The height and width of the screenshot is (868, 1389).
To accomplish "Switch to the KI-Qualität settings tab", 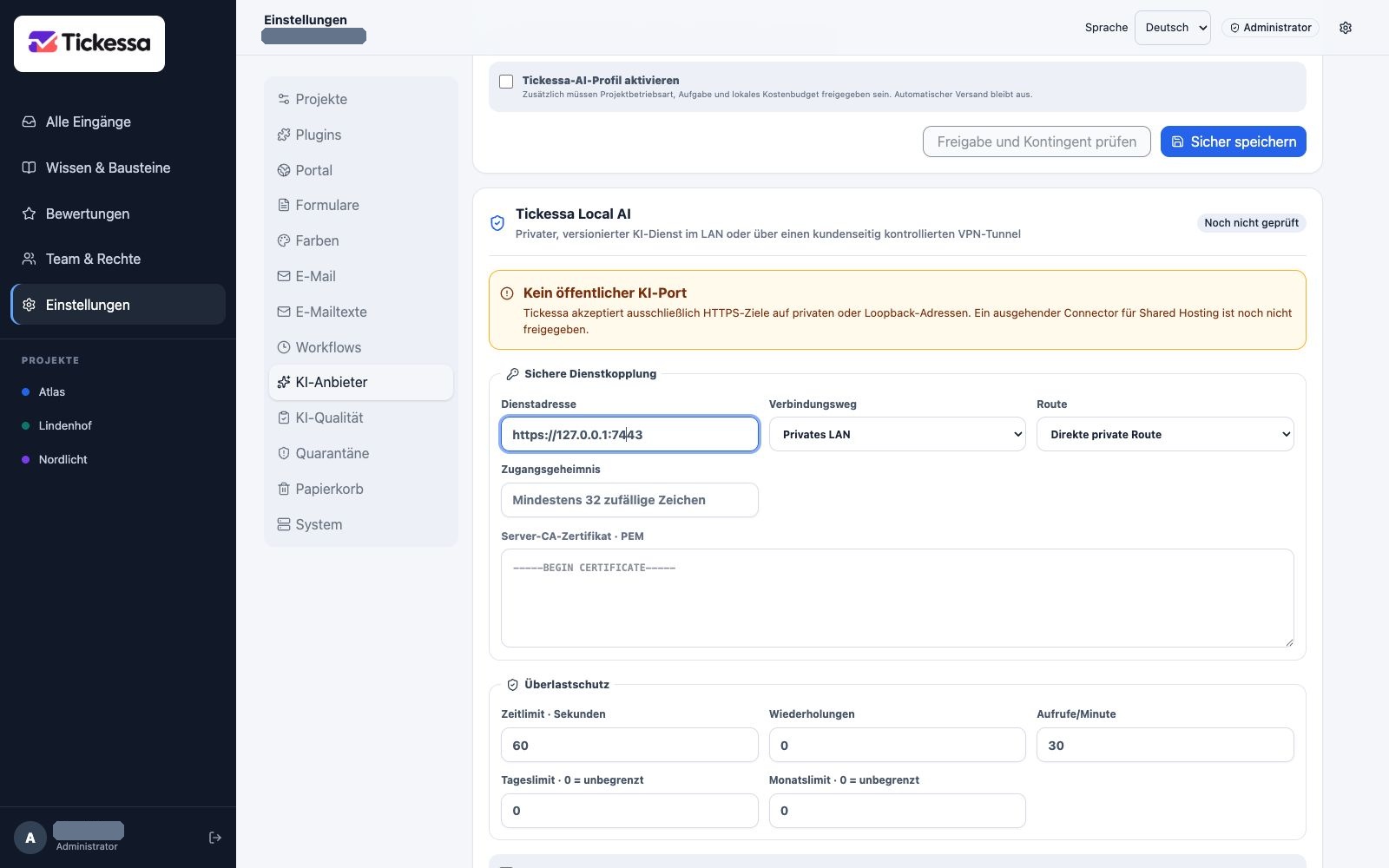I will (x=361, y=418).
